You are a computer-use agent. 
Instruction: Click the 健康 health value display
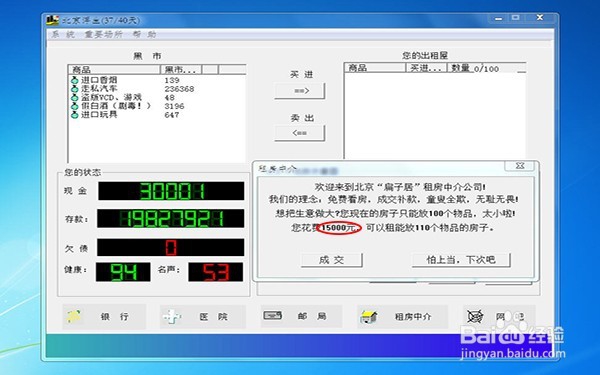(x=123, y=272)
